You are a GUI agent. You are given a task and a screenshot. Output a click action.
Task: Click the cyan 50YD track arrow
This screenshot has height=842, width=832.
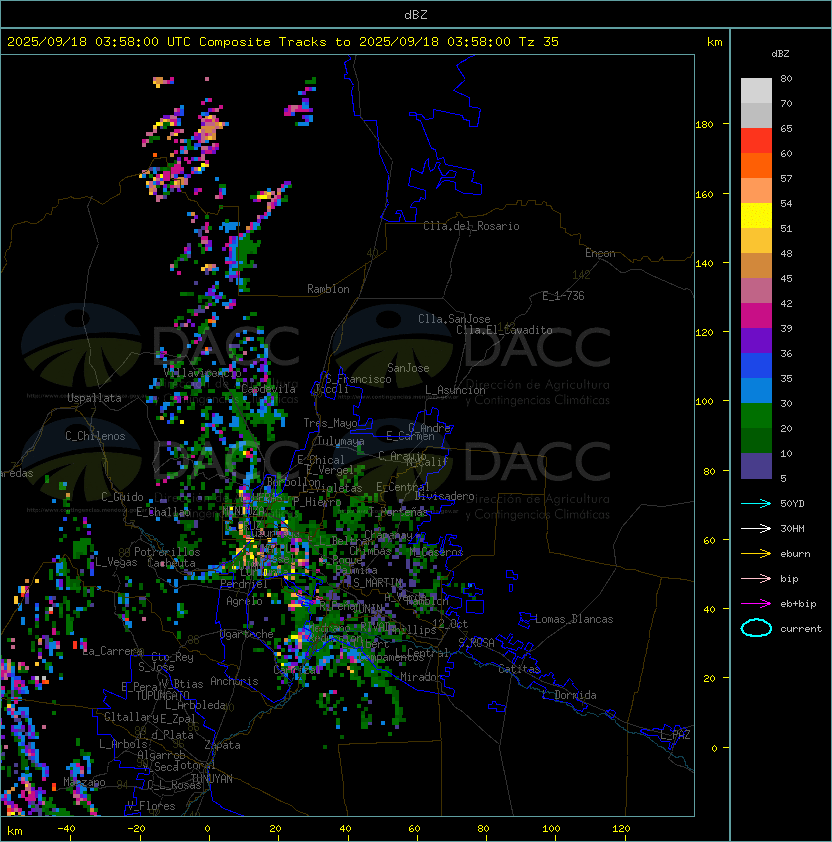click(756, 503)
